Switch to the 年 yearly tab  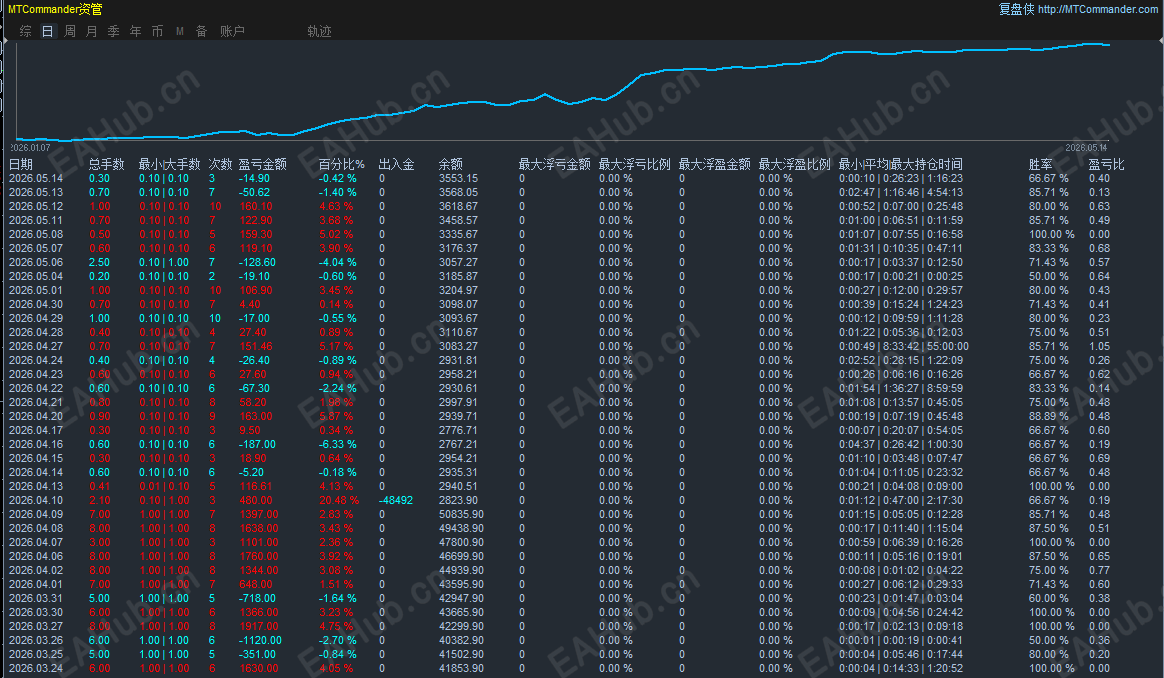pyautogui.click(x=135, y=31)
